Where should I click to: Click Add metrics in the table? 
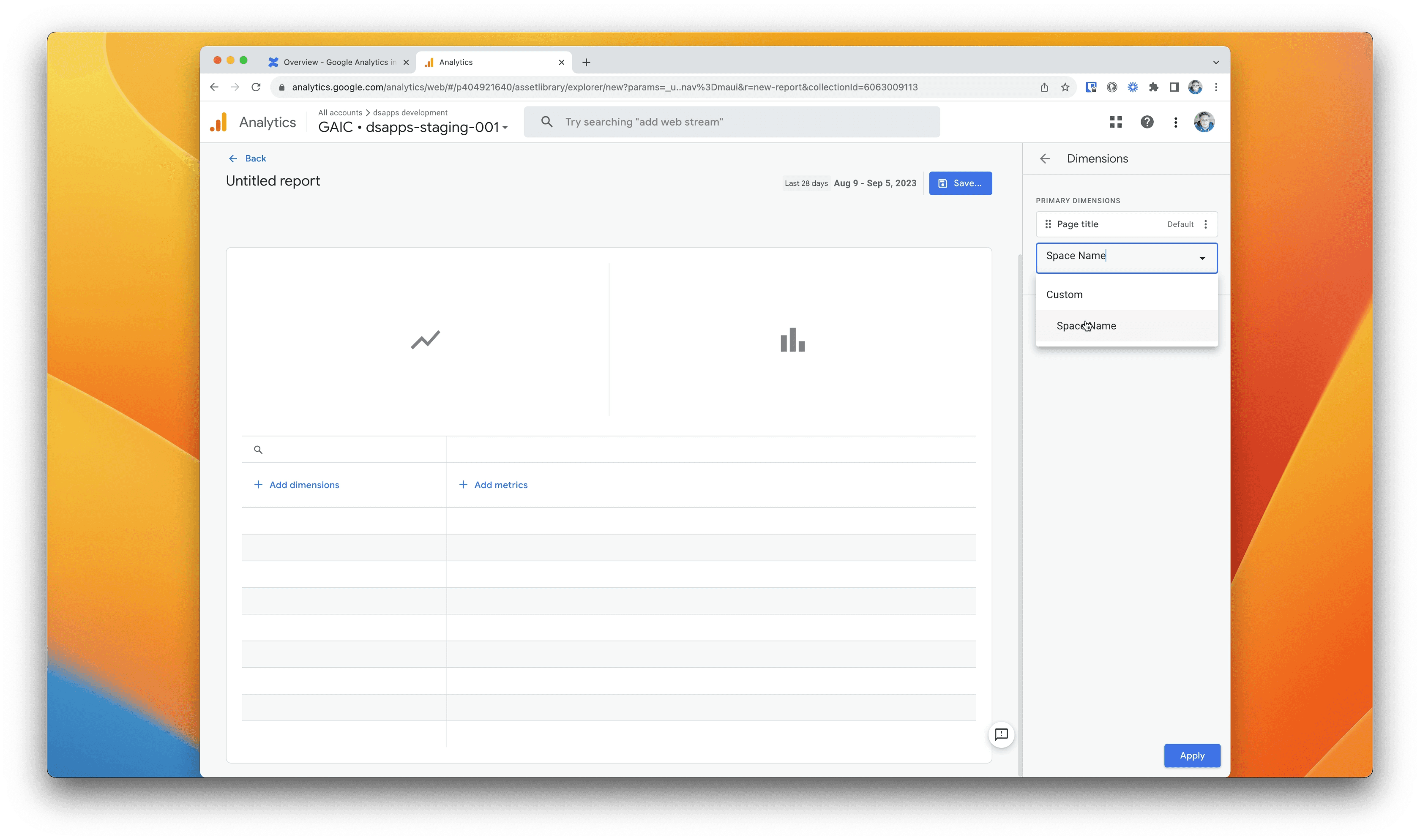493,485
